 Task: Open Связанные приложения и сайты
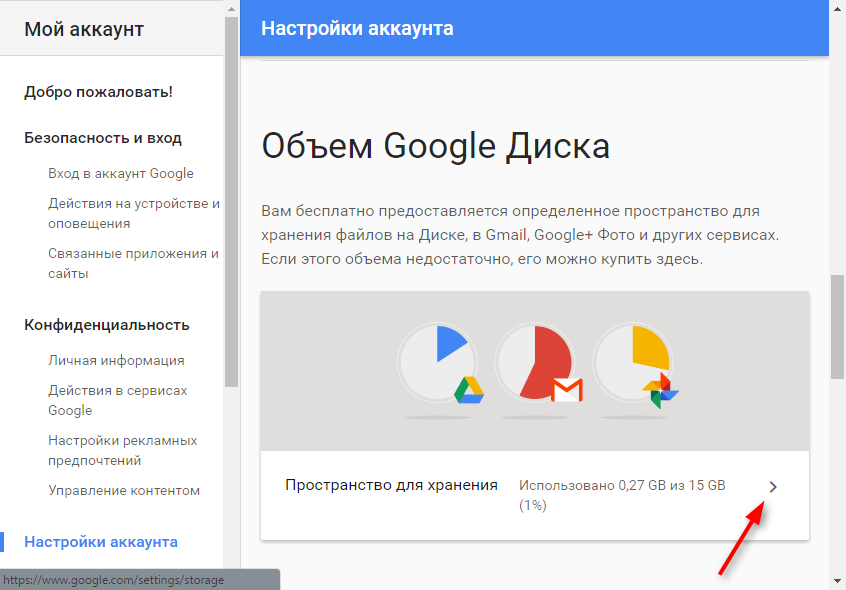[133, 263]
